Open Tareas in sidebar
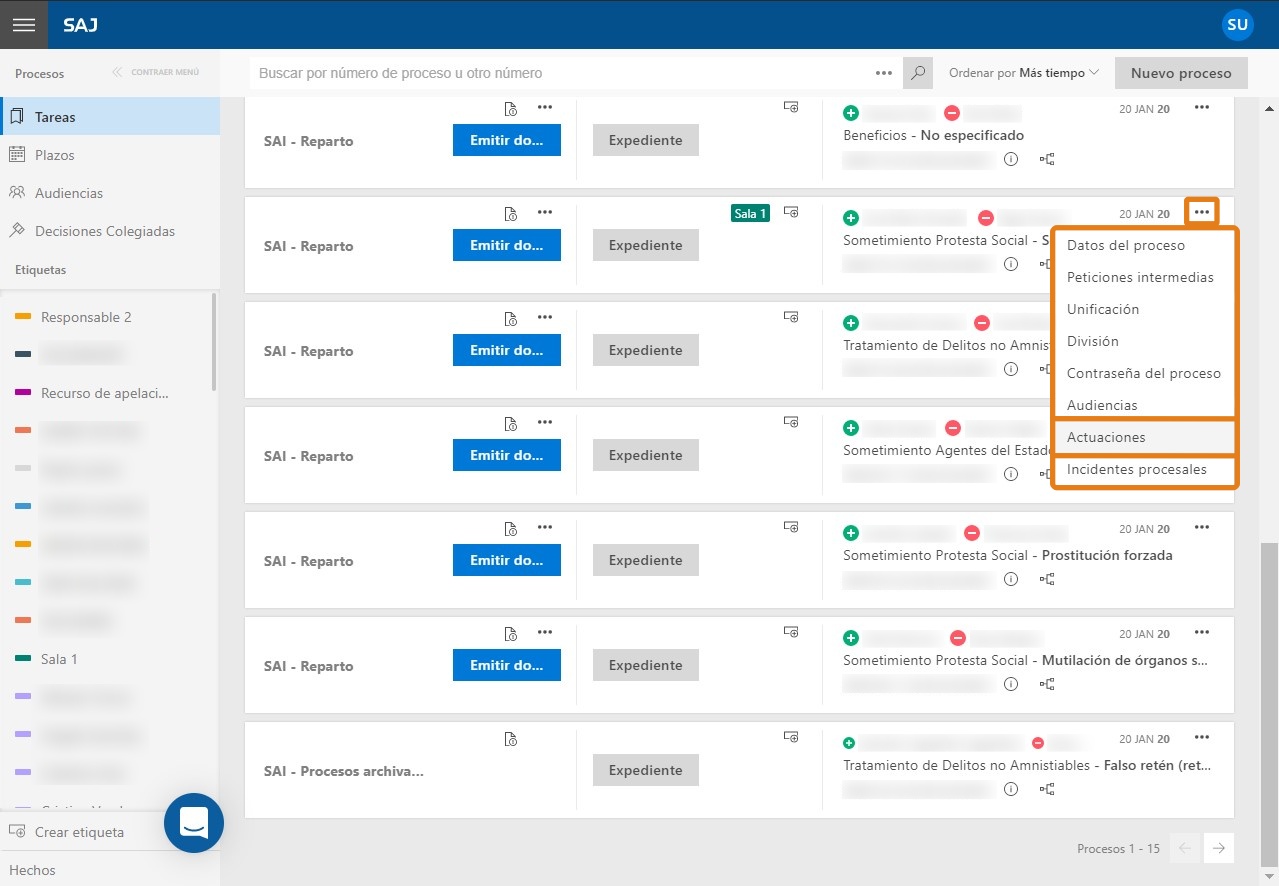This screenshot has width=1279, height=886. click(110, 117)
